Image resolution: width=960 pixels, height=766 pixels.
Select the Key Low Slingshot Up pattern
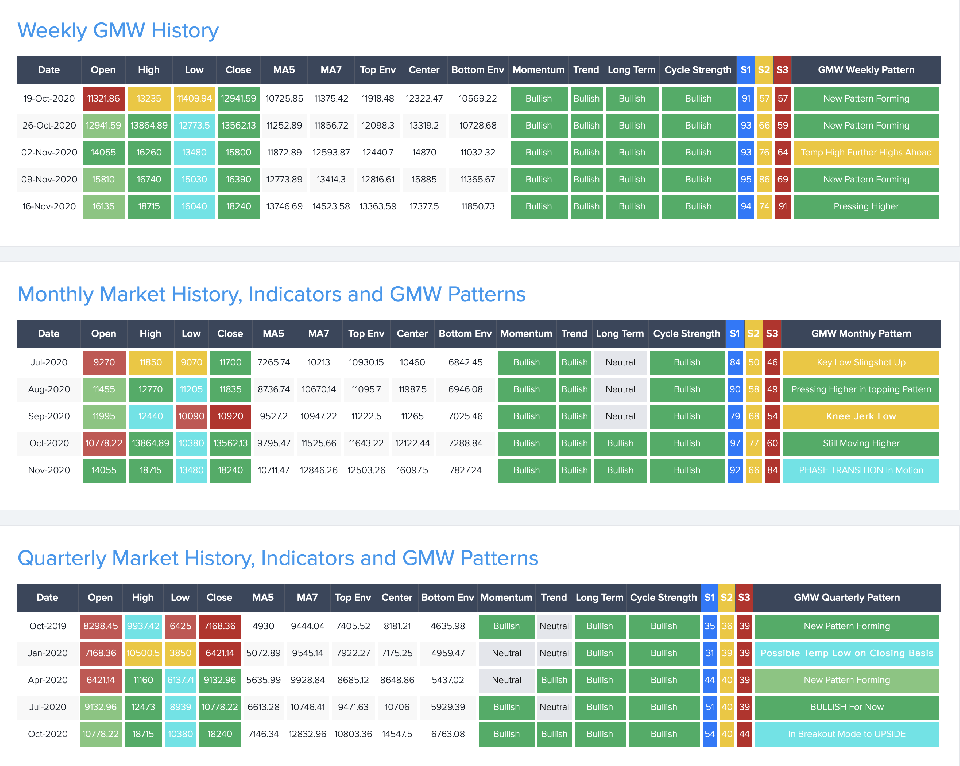pos(861,362)
